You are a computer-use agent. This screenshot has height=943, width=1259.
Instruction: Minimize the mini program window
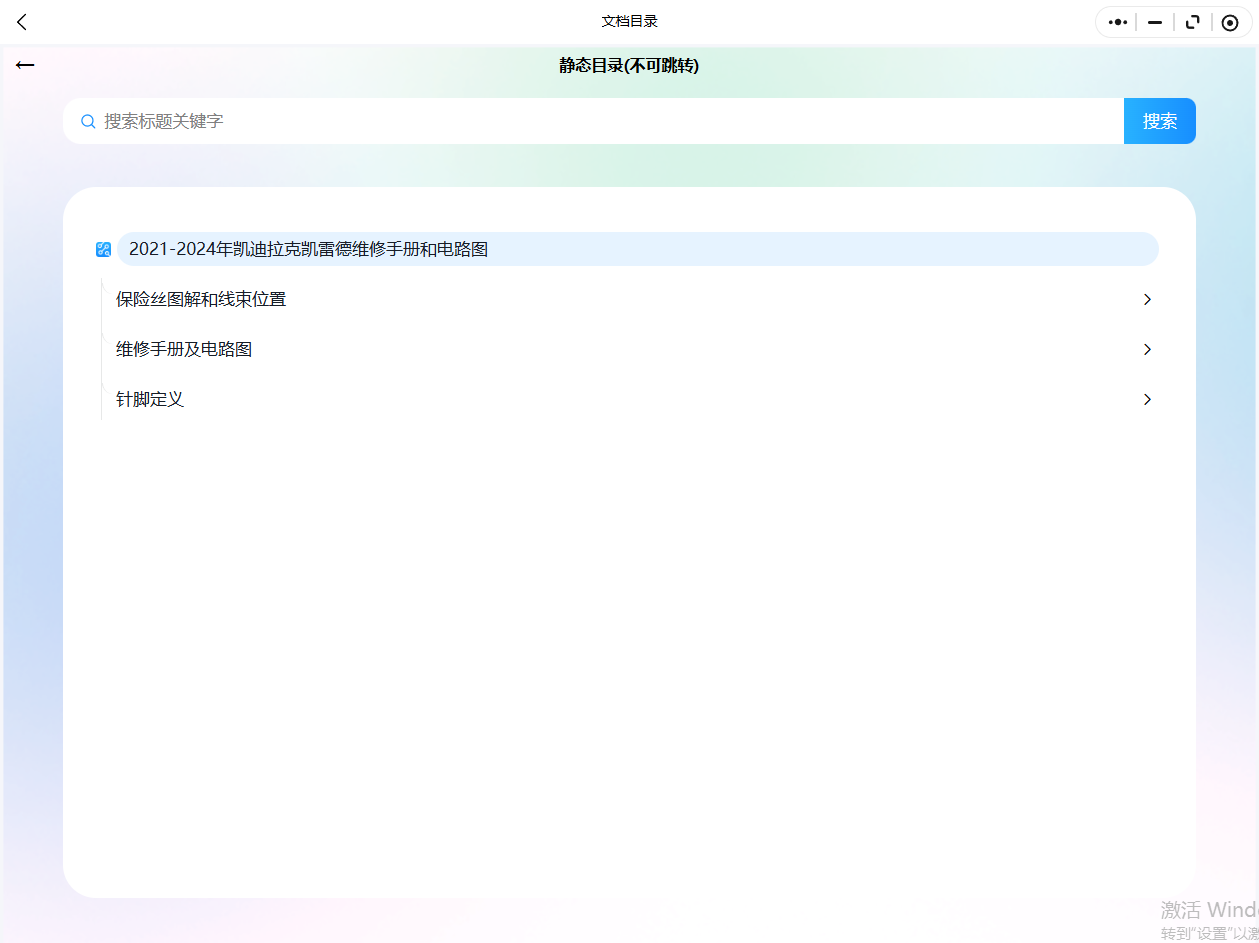[x=1155, y=22]
